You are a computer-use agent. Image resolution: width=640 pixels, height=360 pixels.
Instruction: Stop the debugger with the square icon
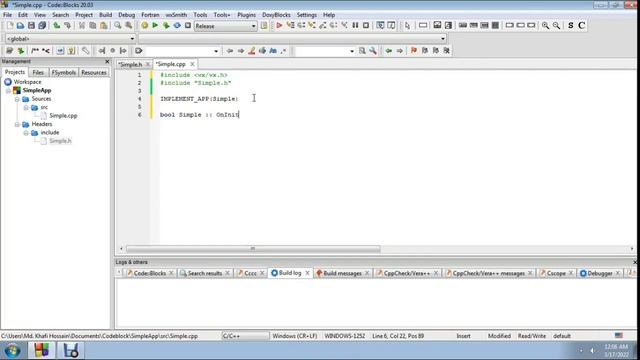366,26
